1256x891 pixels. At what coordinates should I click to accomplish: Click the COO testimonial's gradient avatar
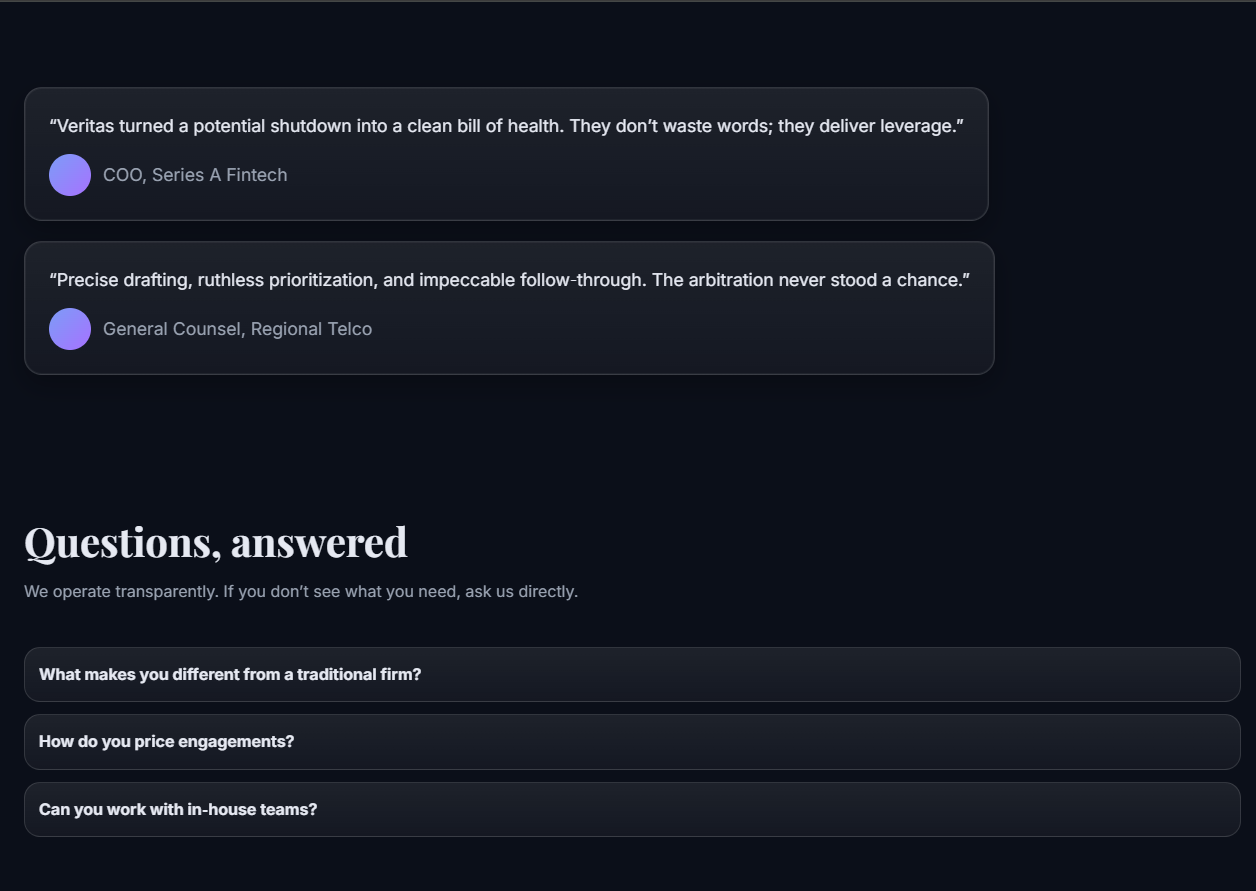(x=70, y=175)
